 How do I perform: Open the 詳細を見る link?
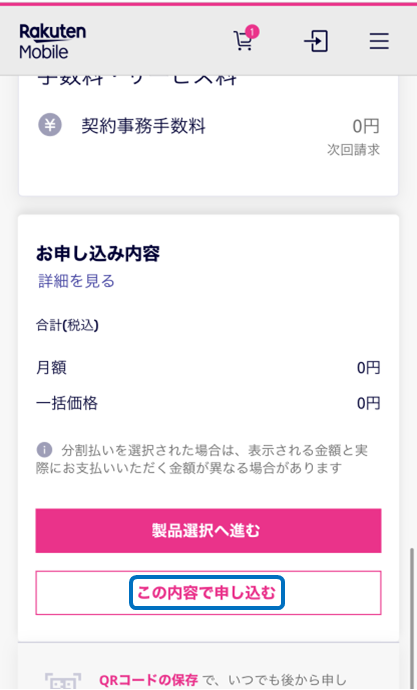pos(76,281)
